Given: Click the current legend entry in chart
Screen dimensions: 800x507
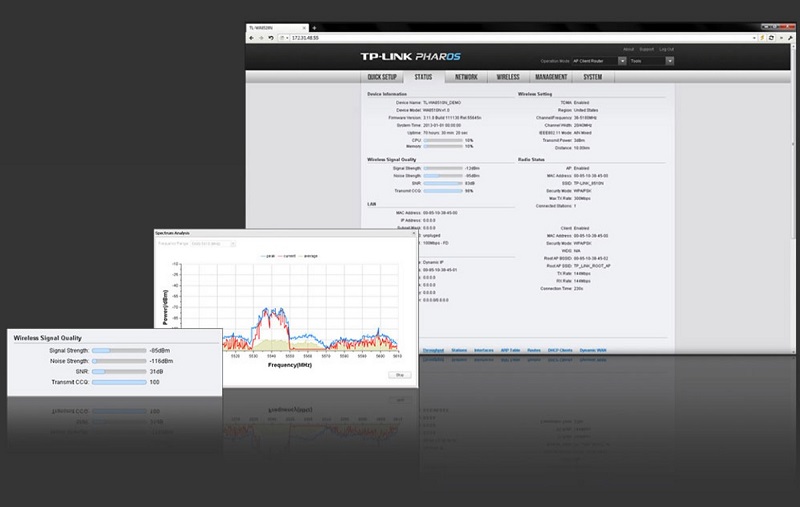Looking at the screenshot, I should [287, 256].
